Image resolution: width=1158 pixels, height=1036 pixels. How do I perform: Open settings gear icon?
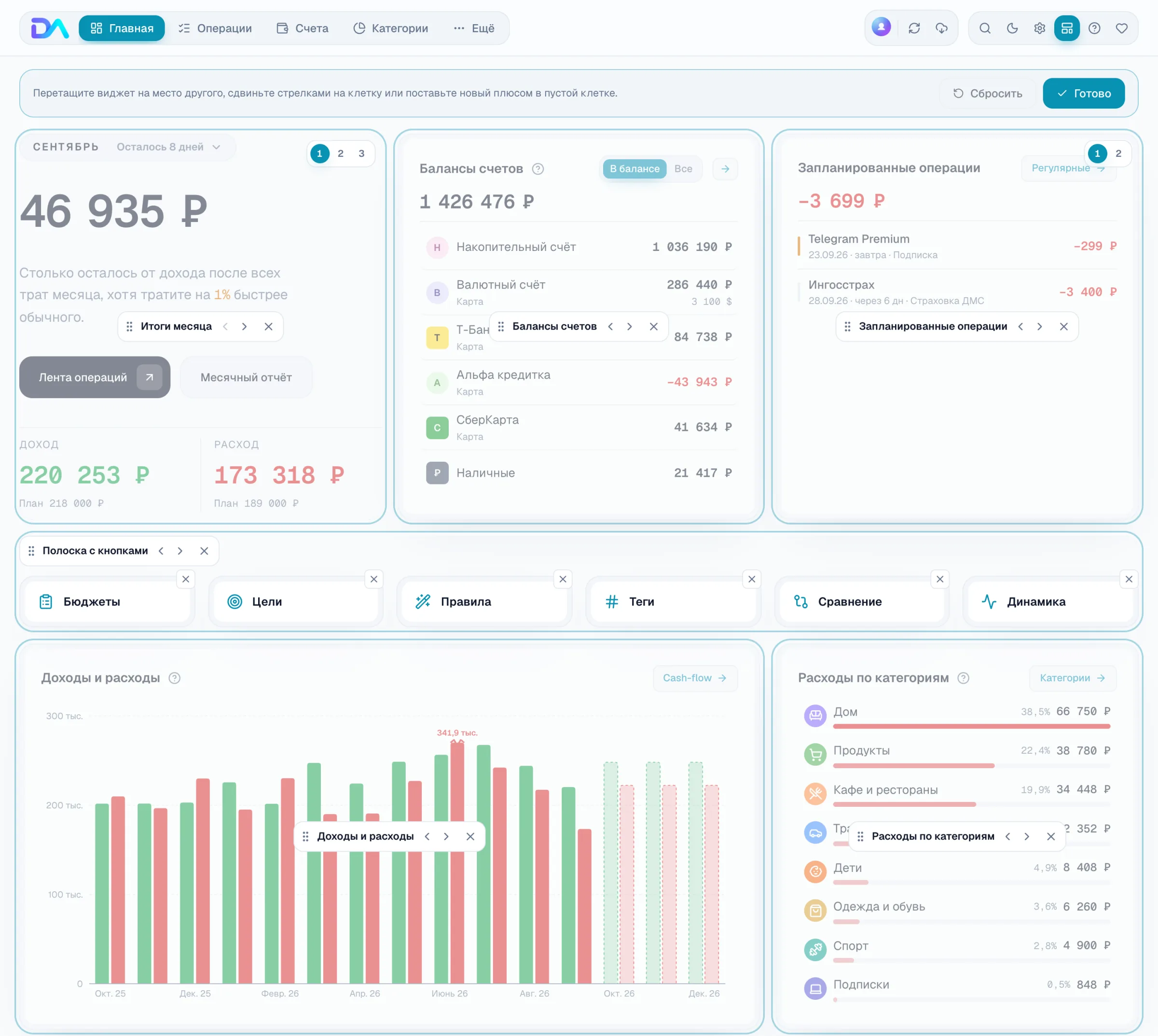click(x=1039, y=28)
